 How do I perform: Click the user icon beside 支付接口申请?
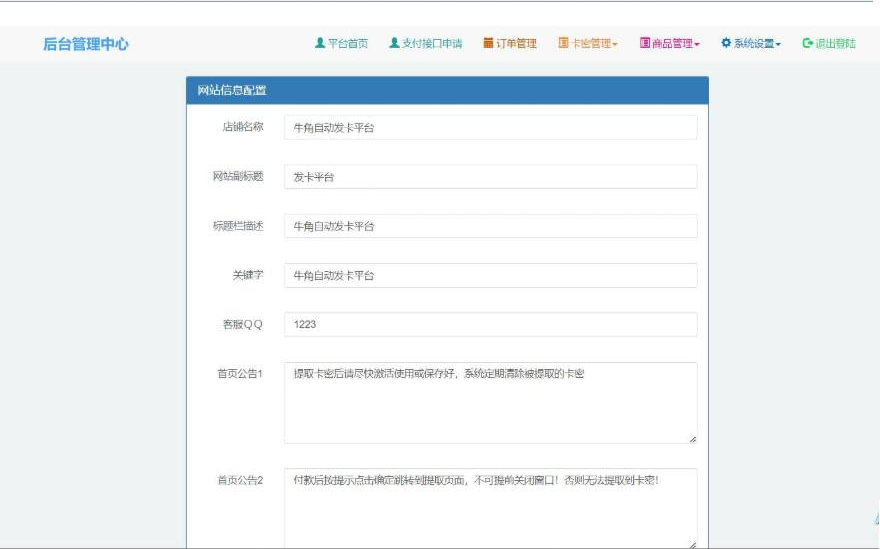tap(394, 43)
